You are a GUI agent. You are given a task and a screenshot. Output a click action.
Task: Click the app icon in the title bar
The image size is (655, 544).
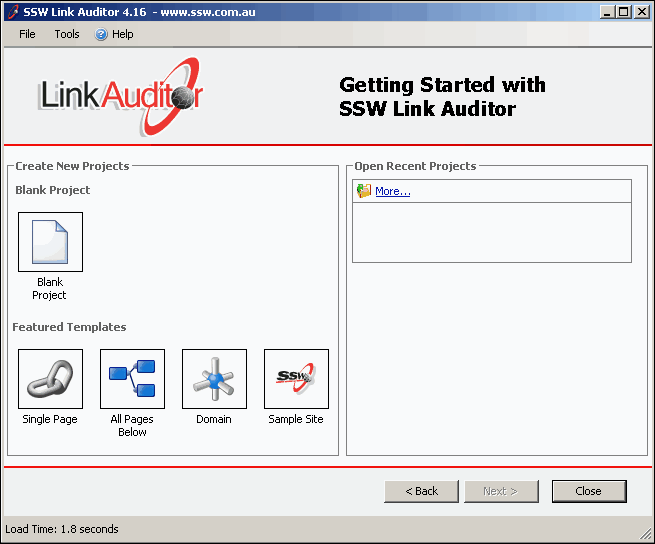pyautogui.click(x=12, y=11)
